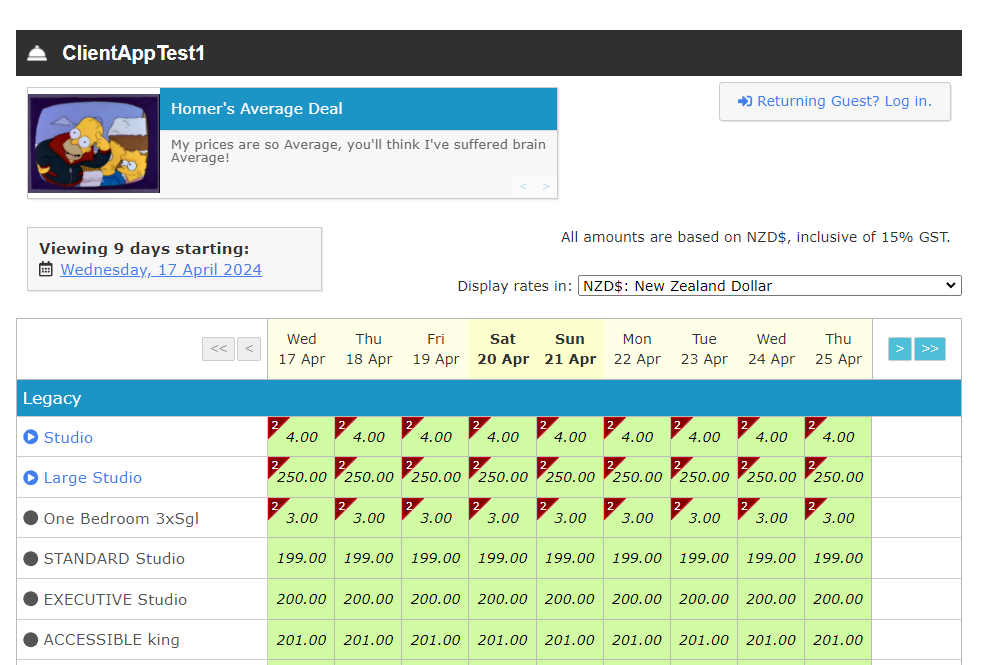
Task: Go back one day with single left arrow
Action: [249, 348]
